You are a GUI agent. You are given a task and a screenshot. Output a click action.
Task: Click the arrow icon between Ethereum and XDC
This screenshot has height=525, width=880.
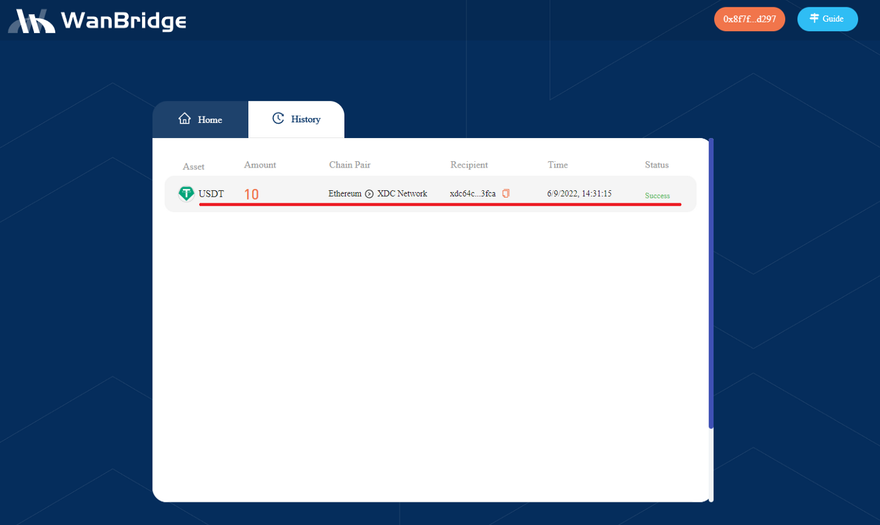(369, 194)
